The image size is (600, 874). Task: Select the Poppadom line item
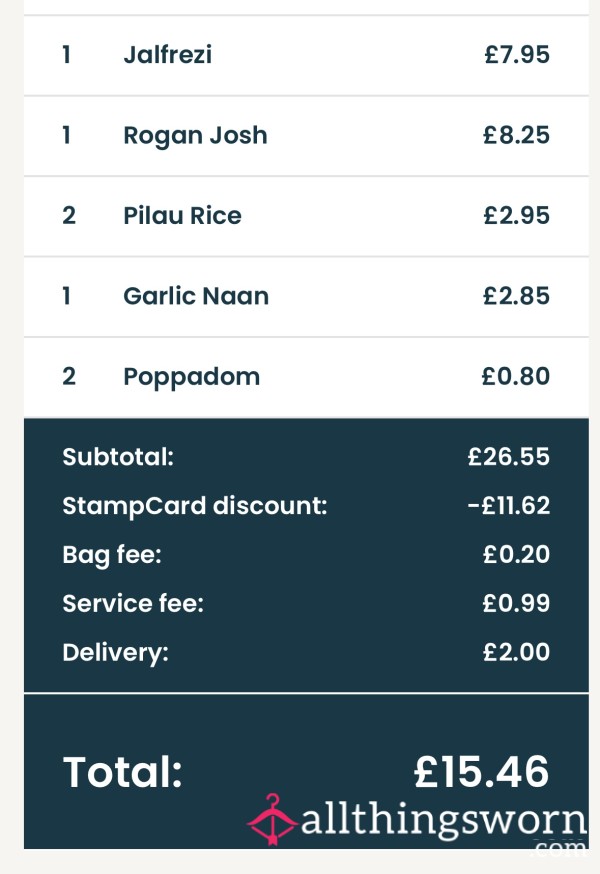pos(306,377)
